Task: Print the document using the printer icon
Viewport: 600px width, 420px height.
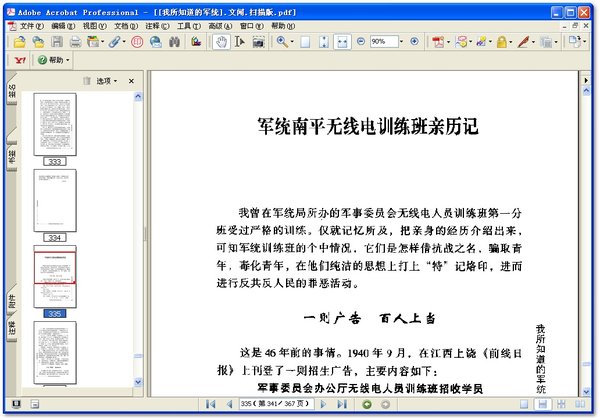Action: [75, 42]
